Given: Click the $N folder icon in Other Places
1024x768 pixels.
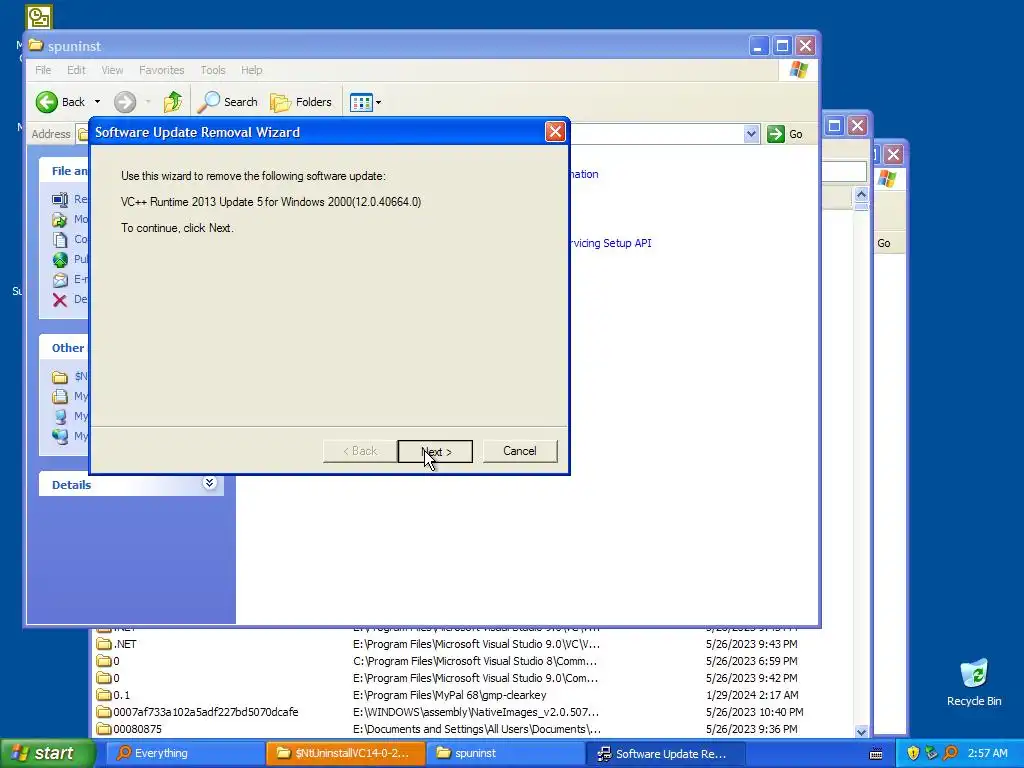Looking at the screenshot, I should click(x=60, y=377).
